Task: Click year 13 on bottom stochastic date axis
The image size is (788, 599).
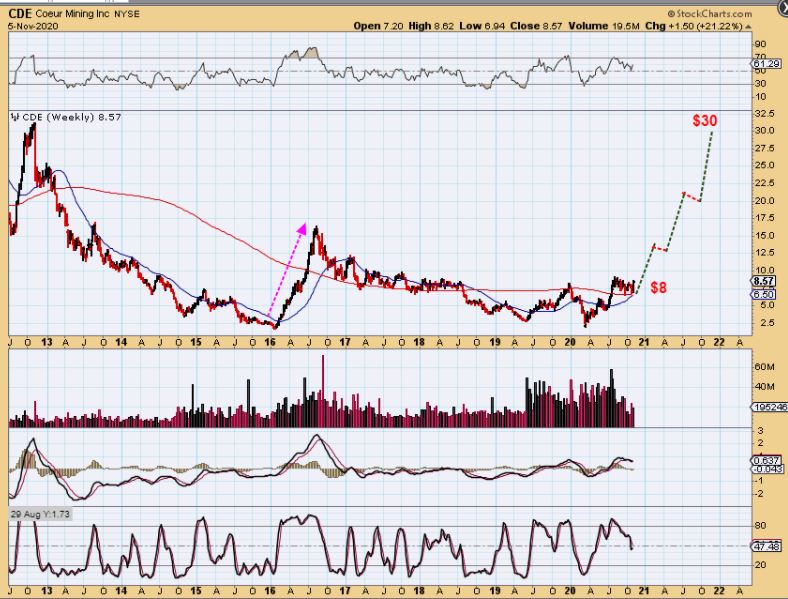Action: click(46, 590)
